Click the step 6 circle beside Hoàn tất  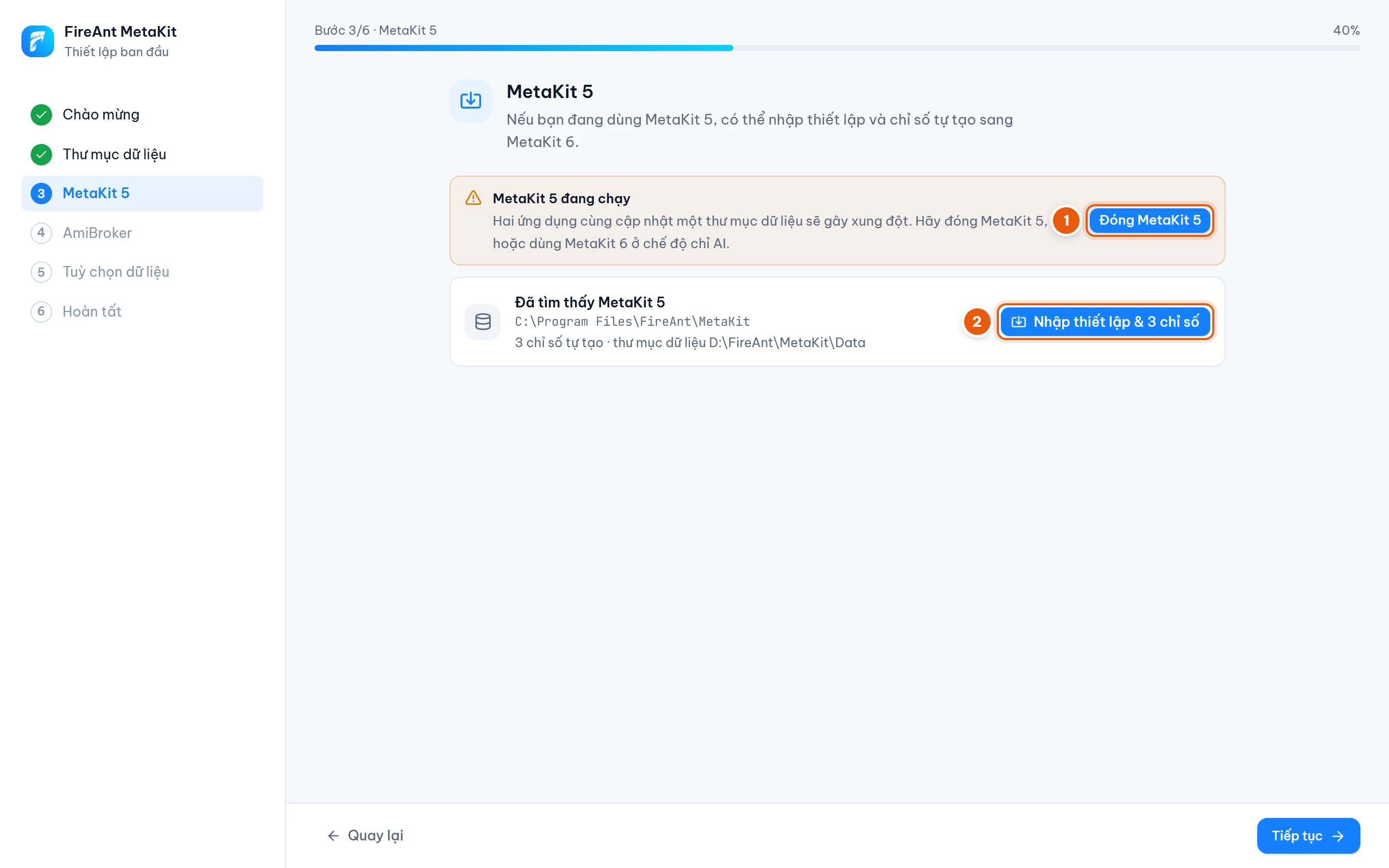[x=41, y=311]
